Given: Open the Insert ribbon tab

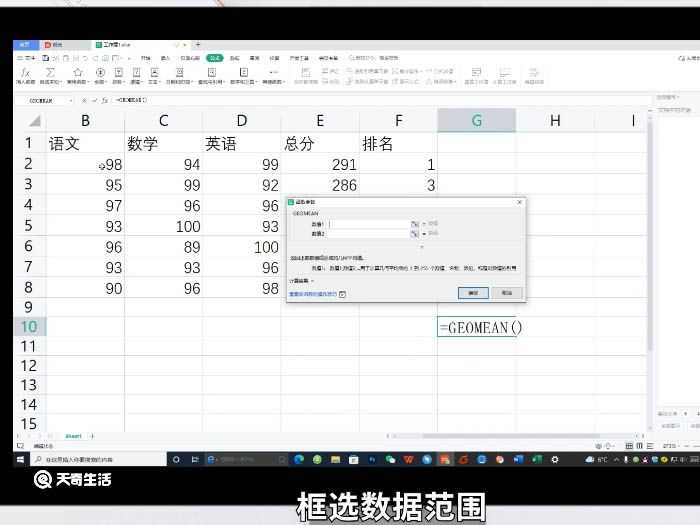Looking at the screenshot, I should (x=165, y=58).
